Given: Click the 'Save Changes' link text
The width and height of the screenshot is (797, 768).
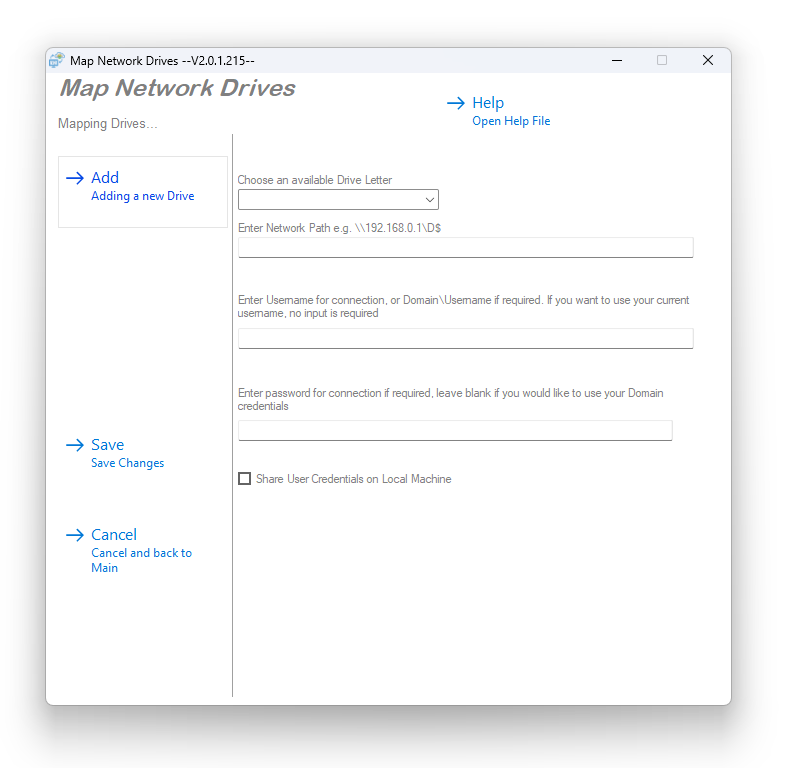Looking at the screenshot, I should click(127, 463).
